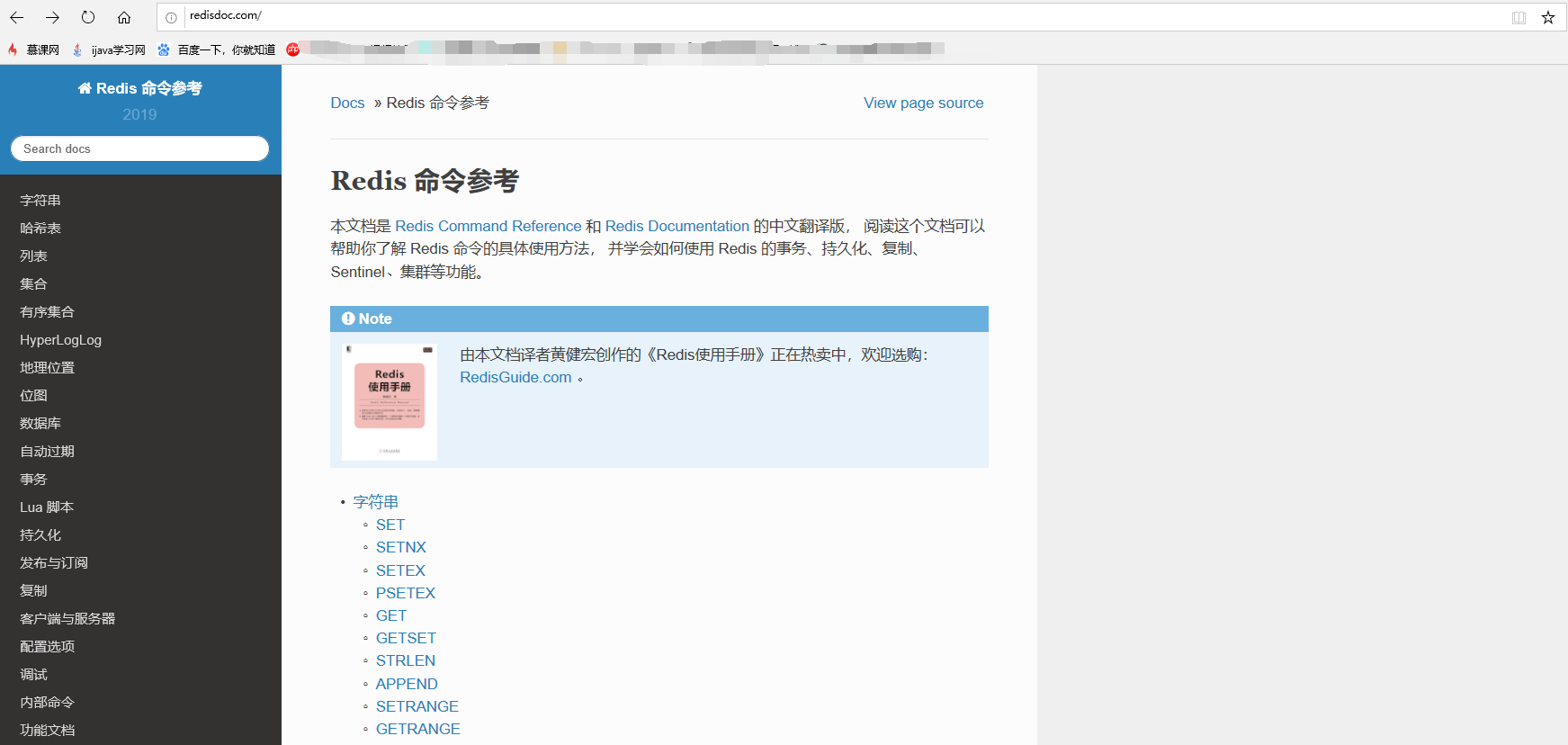This screenshot has height=745, width=1568.
Task: Open the SETRANGE command link
Action: 417,706
